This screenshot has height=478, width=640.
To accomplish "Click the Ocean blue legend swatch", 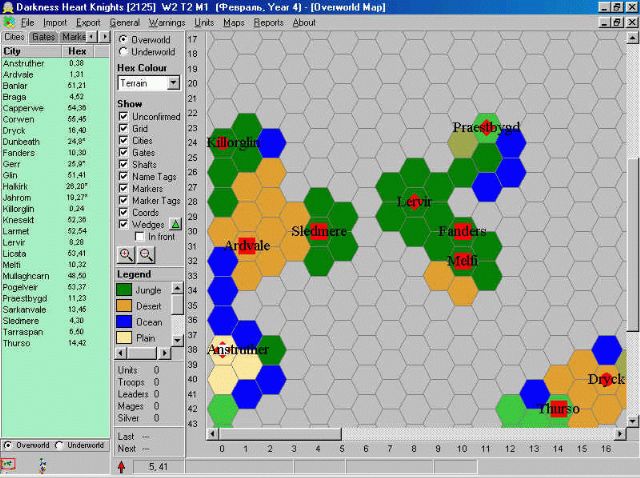I will coord(124,322).
